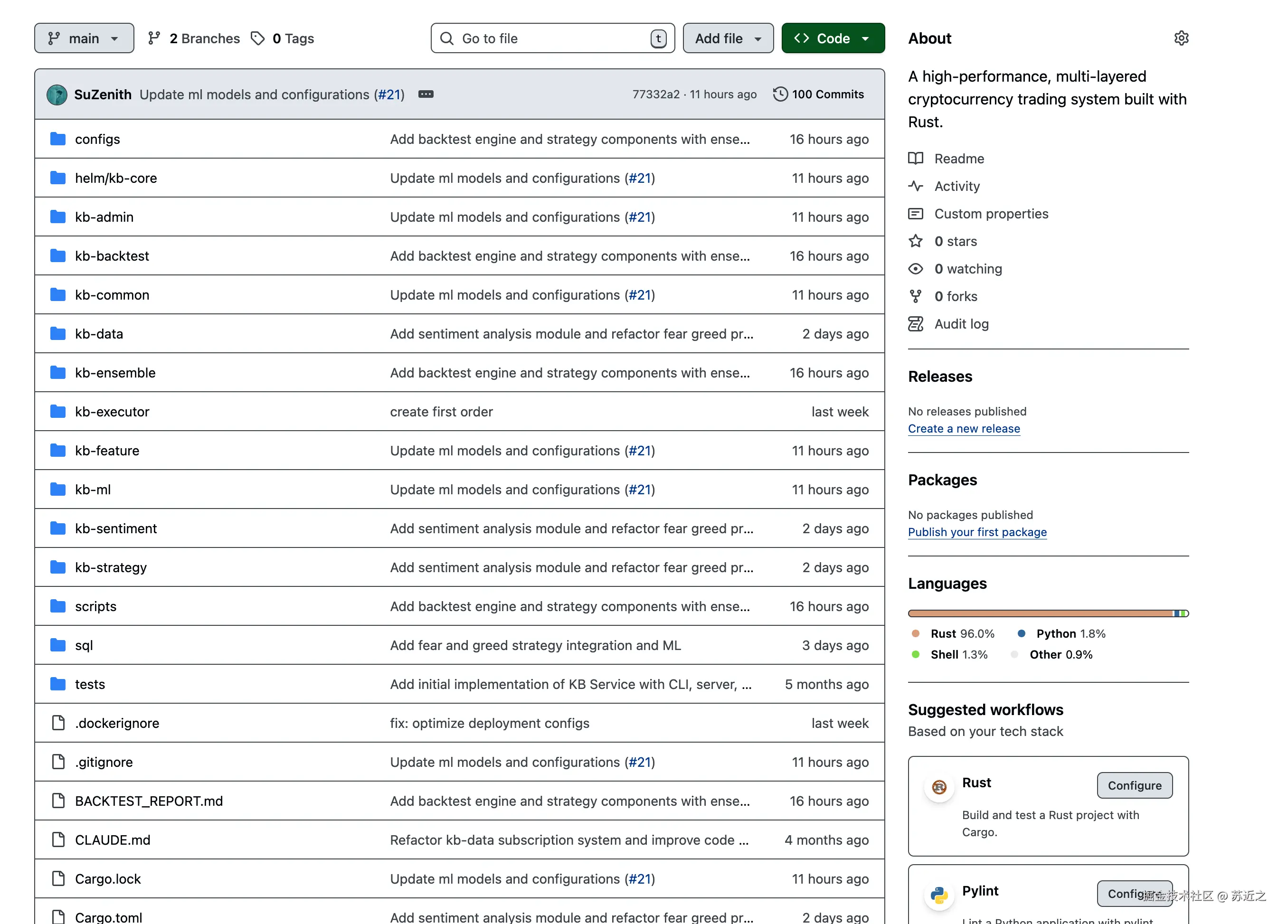This screenshot has height=924, width=1288.
Task: Open pull request #21 link in the latest commit
Action: [389, 94]
